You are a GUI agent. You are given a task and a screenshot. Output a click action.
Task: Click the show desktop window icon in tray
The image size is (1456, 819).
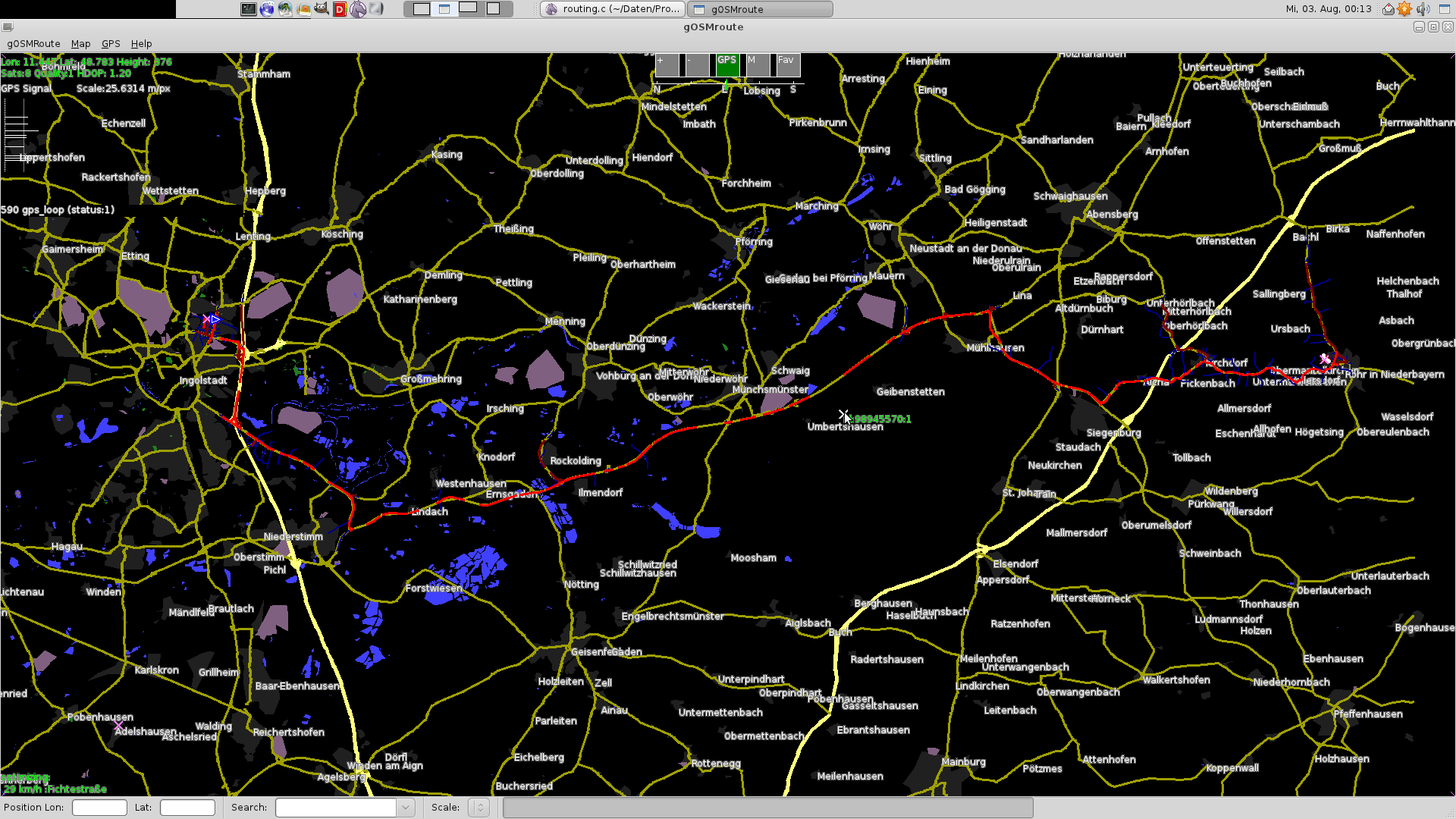click(x=1445, y=9)
